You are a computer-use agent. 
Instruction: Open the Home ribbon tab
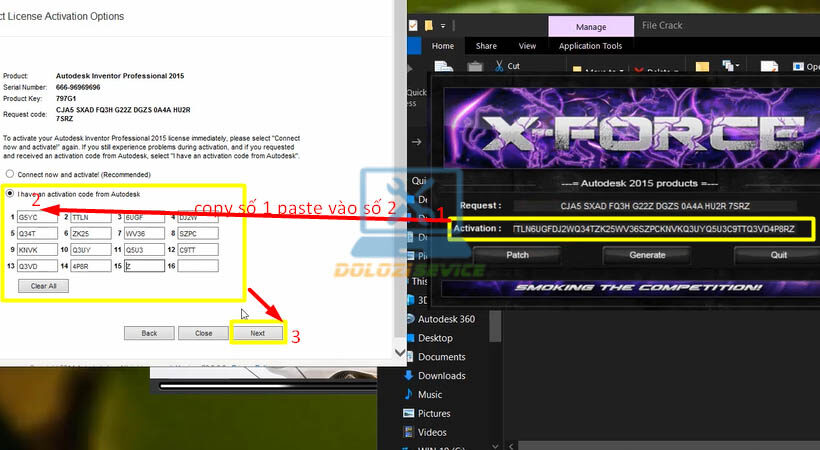click(442, 46)
